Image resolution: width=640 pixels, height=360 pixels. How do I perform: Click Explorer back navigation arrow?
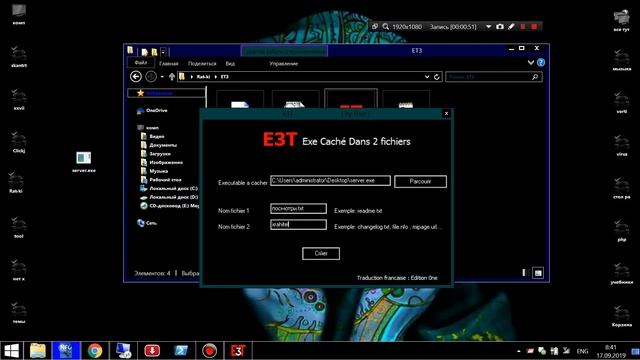[136, 76]
